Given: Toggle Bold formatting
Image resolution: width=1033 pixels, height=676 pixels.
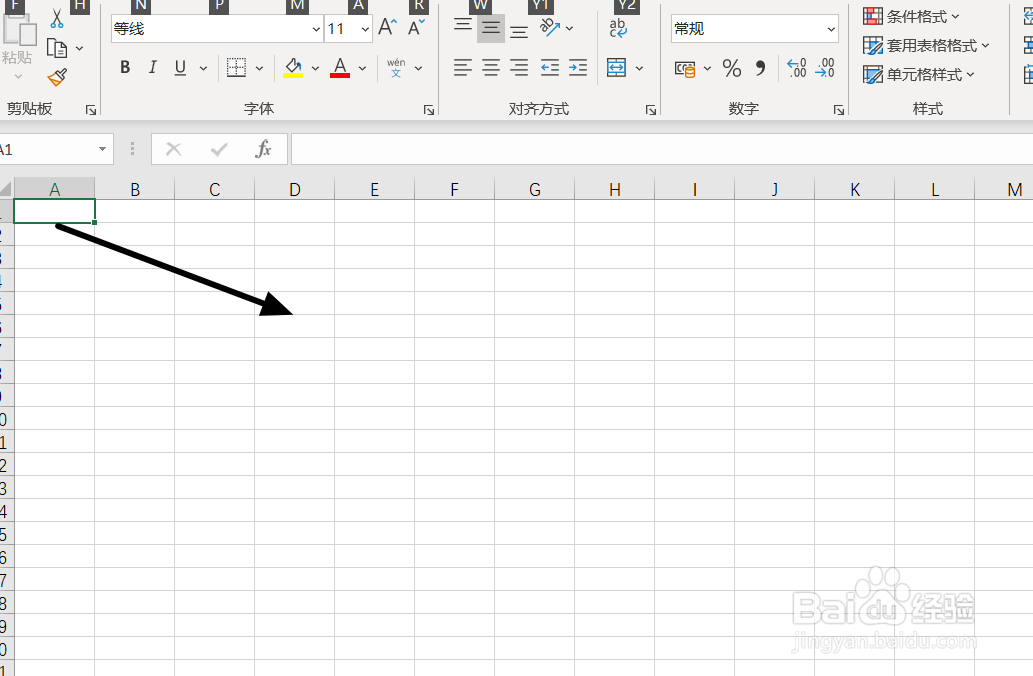Looking at the screenshot, I should [125, 67].
